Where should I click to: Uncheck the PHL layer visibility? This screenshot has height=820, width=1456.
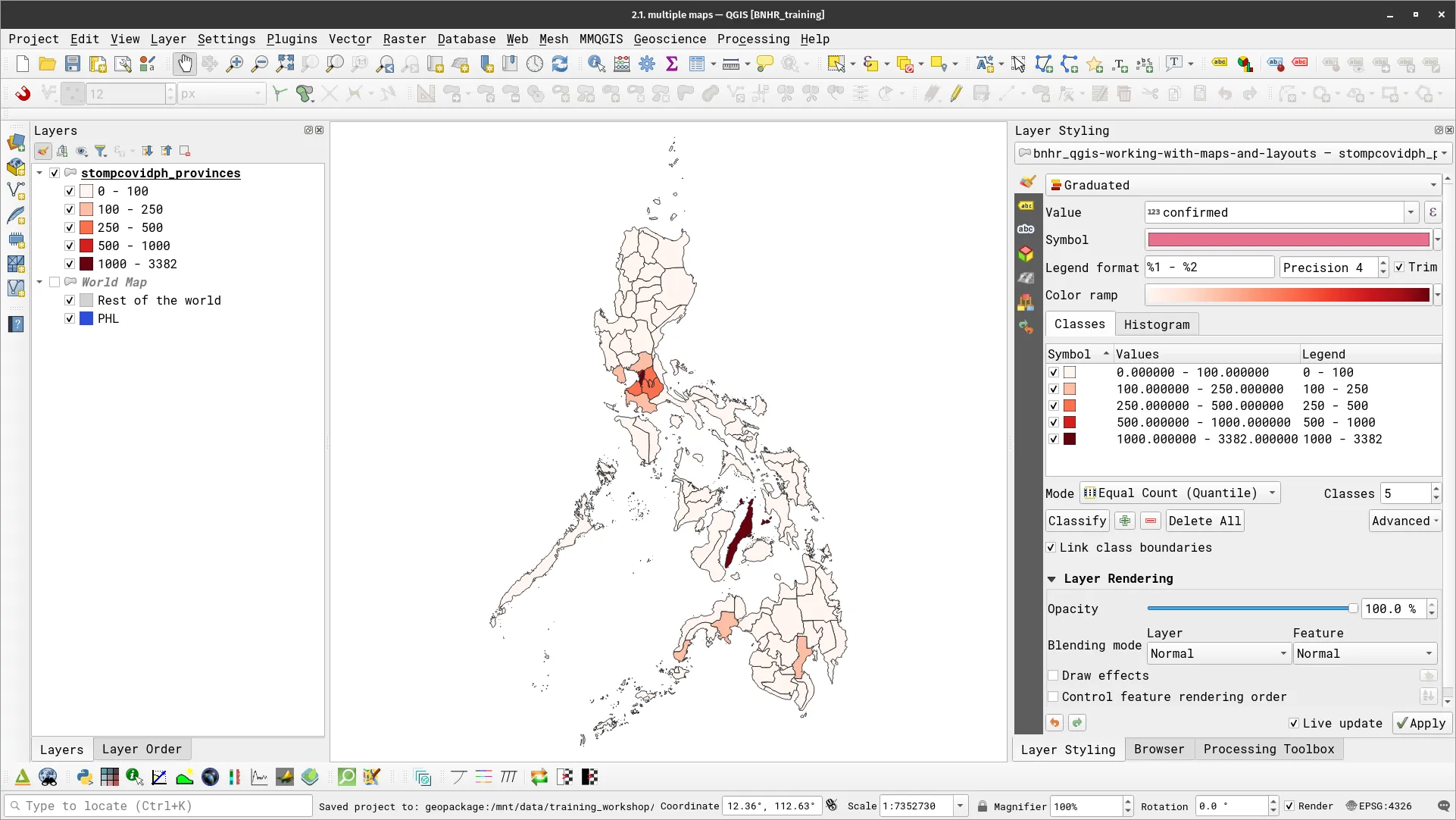point(68,318)
